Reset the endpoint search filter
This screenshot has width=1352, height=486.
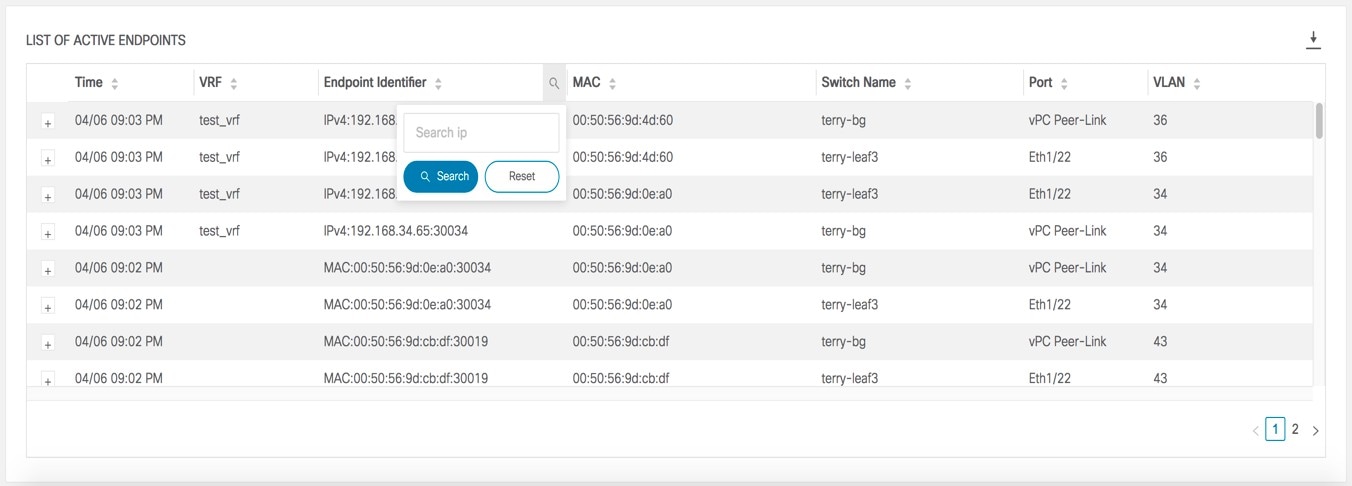point(522,176)
